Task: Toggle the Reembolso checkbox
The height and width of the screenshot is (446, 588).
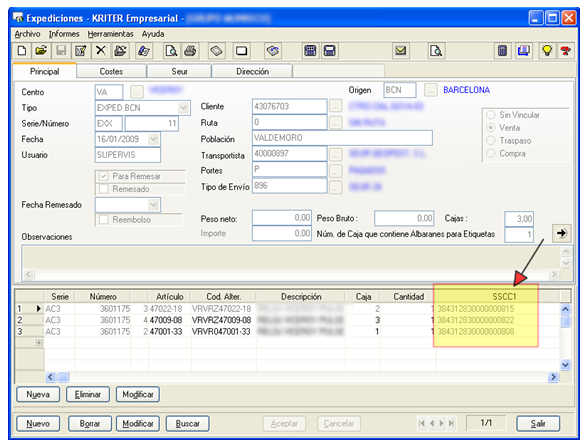Action: click(104, 219)
